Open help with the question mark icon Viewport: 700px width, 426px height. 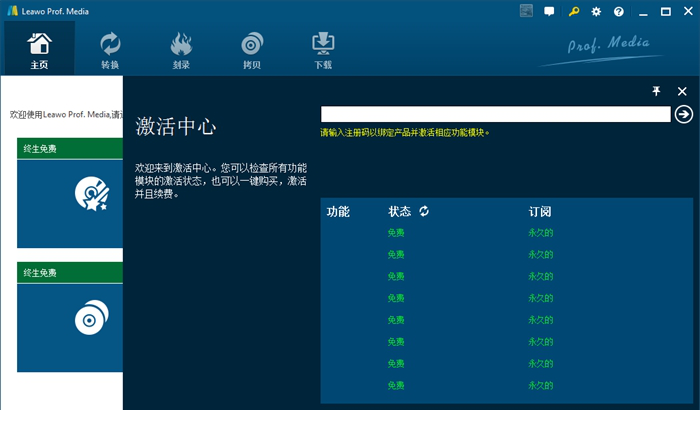(x=618, y=12)
